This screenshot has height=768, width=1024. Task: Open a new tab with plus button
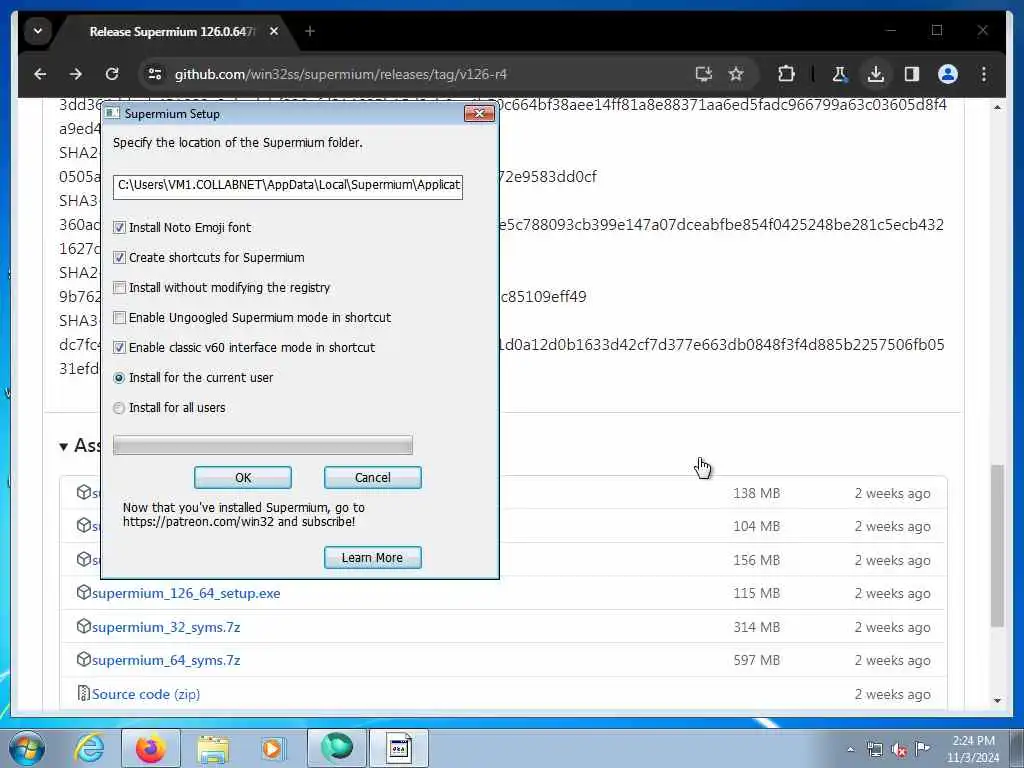tap(310, 31)
